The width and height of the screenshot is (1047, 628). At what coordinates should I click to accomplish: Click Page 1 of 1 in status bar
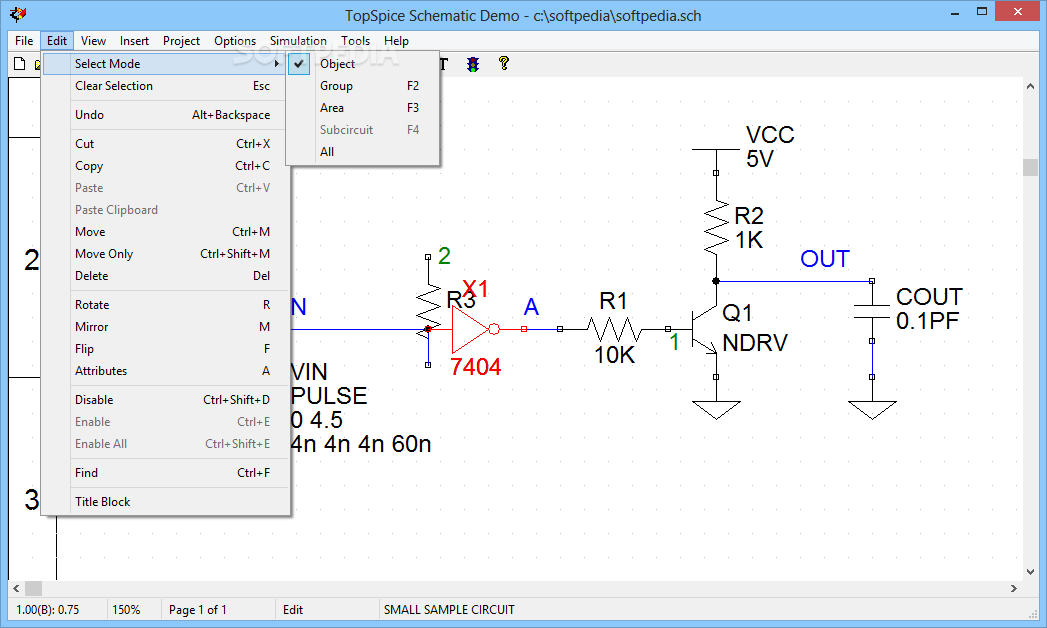pyautogui.click(x=198, y=610)
